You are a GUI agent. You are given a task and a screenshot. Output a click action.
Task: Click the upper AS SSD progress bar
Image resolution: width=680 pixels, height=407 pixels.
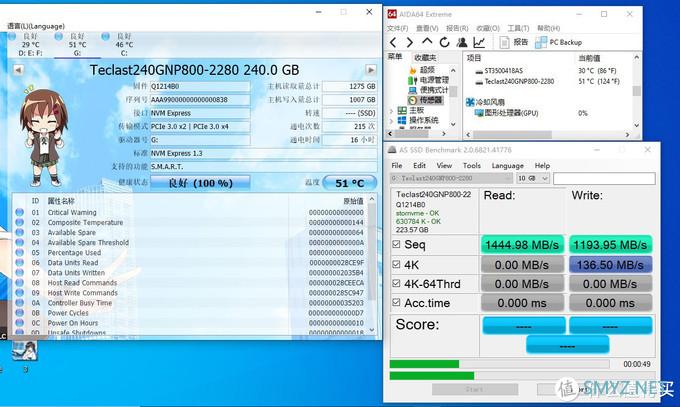(500, 364)
